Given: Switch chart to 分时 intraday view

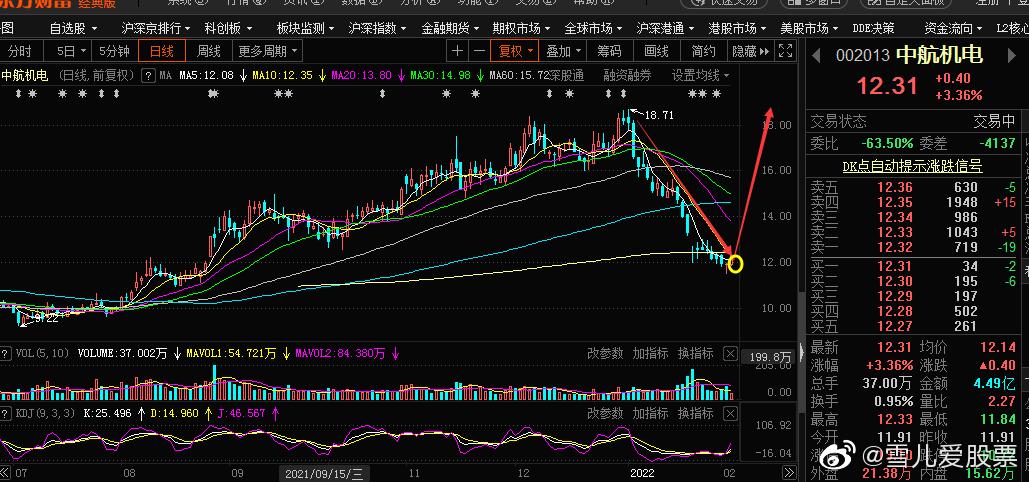Looking at the screenshot, I should (x=19, y=51).
